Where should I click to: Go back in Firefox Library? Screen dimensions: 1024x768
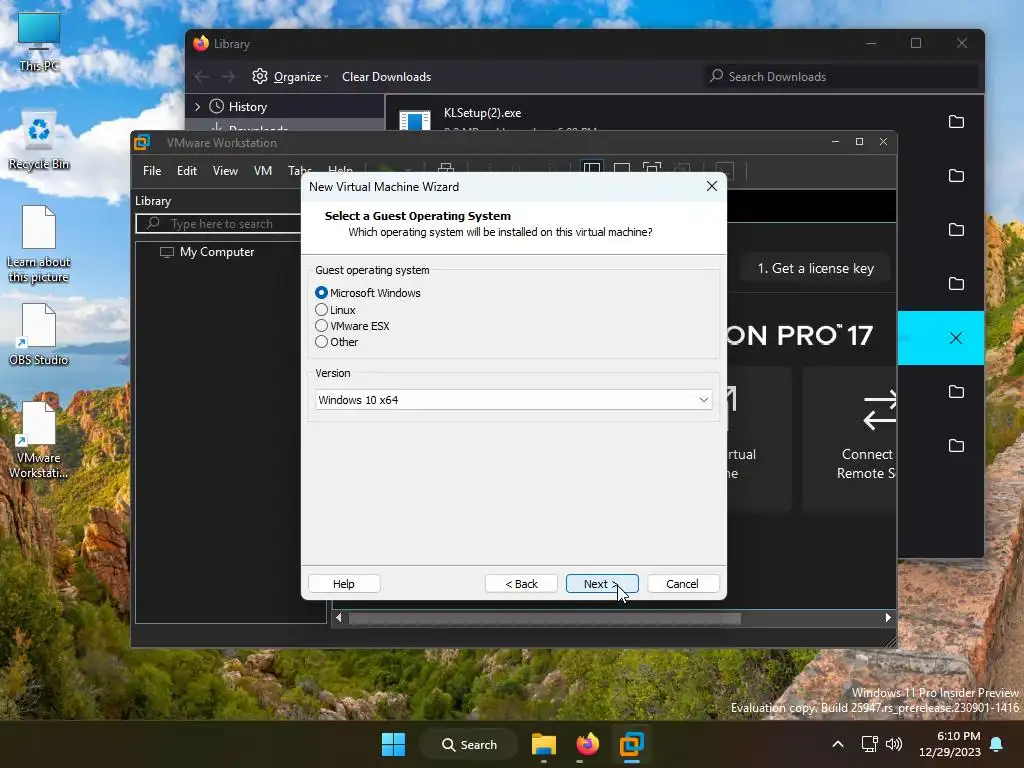point(202,77)
